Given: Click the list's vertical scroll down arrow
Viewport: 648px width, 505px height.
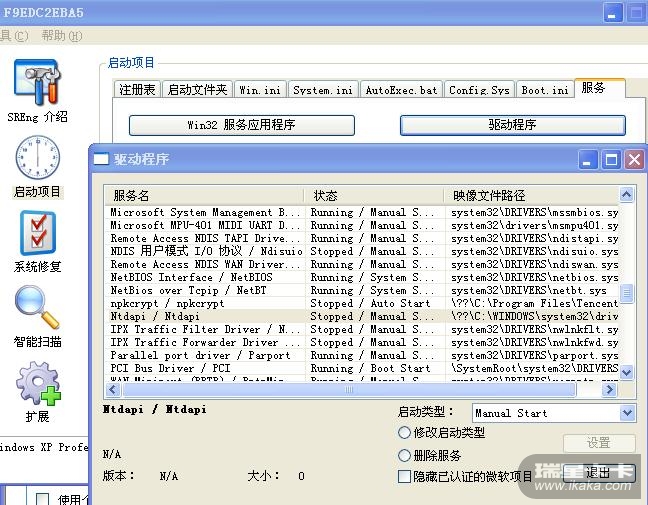Looking at the screenshot, I should (627, 372).
